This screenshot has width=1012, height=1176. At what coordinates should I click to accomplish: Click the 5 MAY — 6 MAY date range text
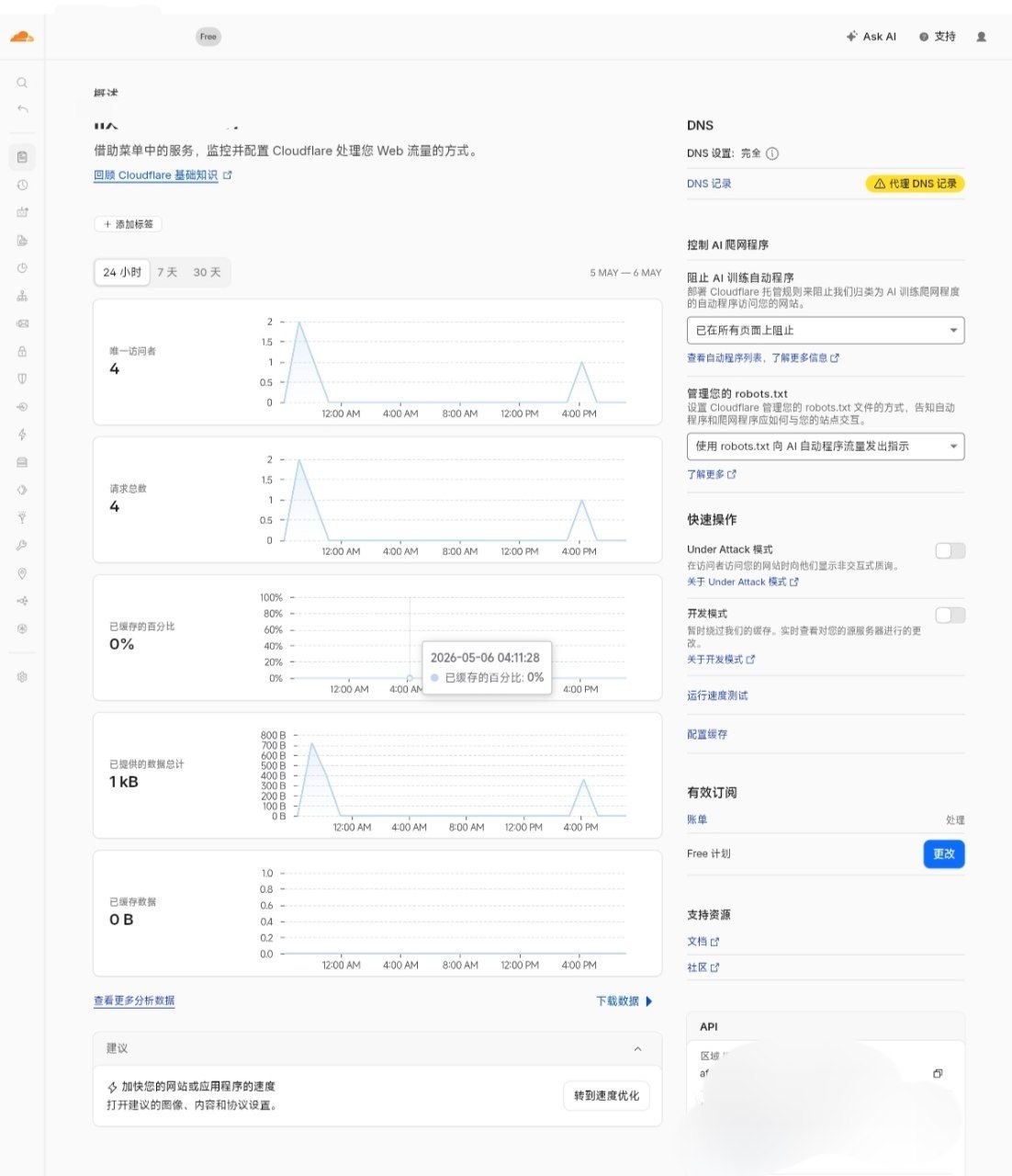625,273
